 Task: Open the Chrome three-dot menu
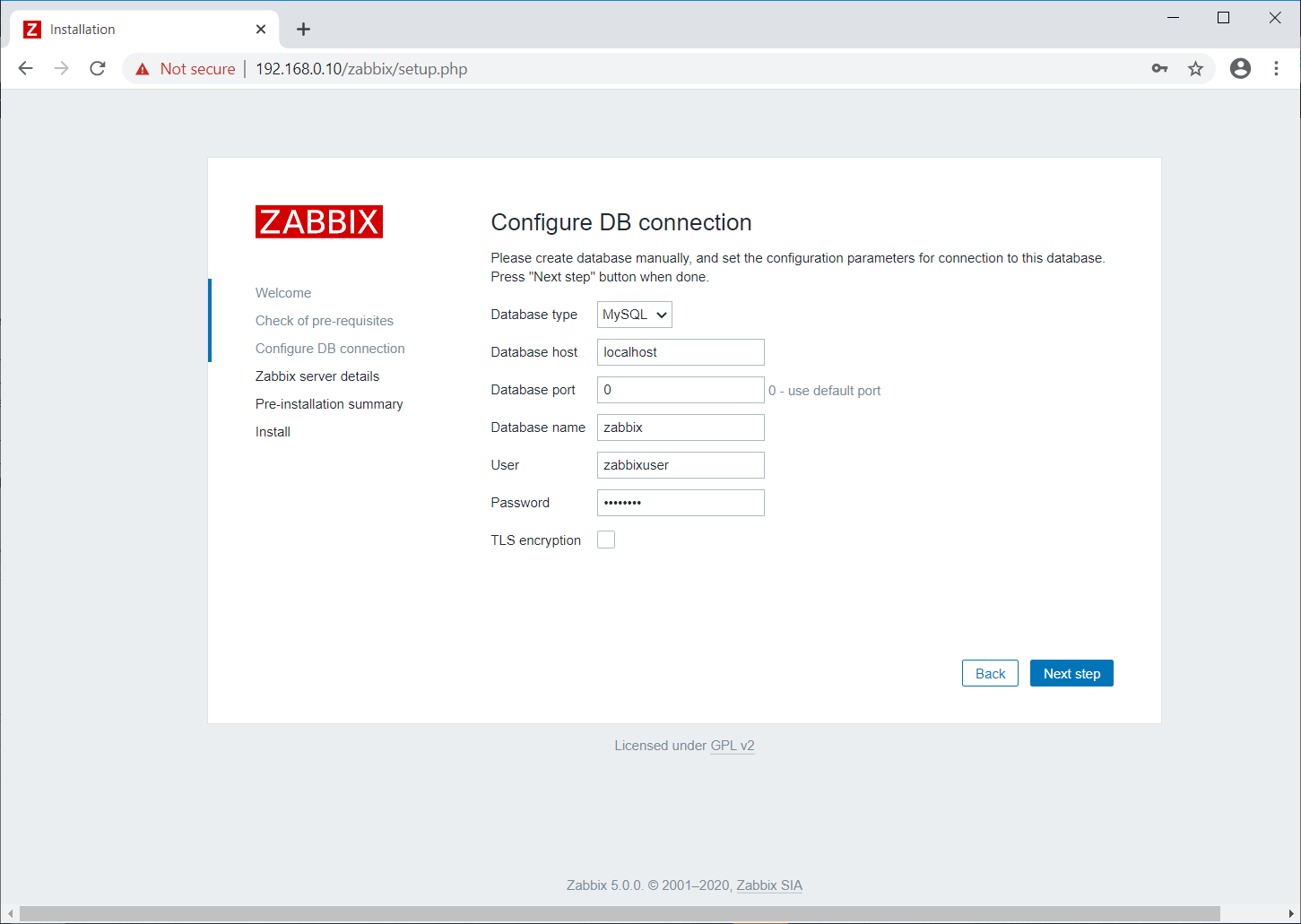point(1276,69)
